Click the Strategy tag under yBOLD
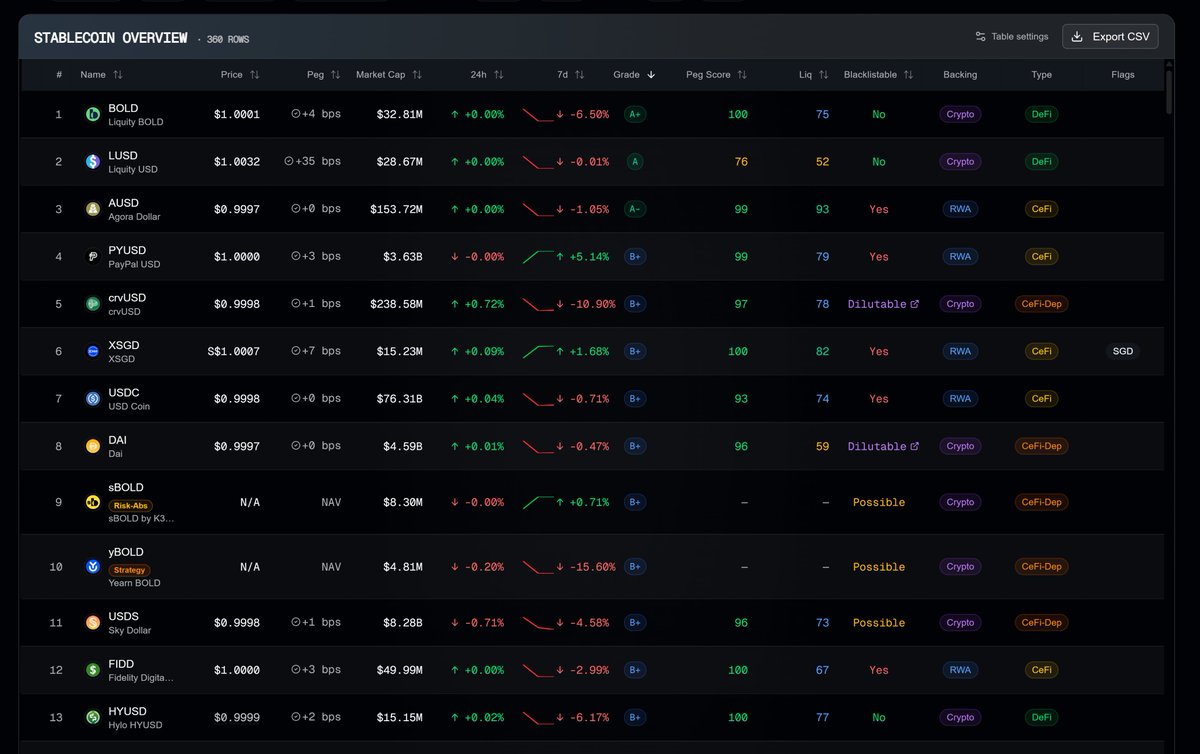The image size is (1200, 754). pyautogui.click(x=130, y=570)
